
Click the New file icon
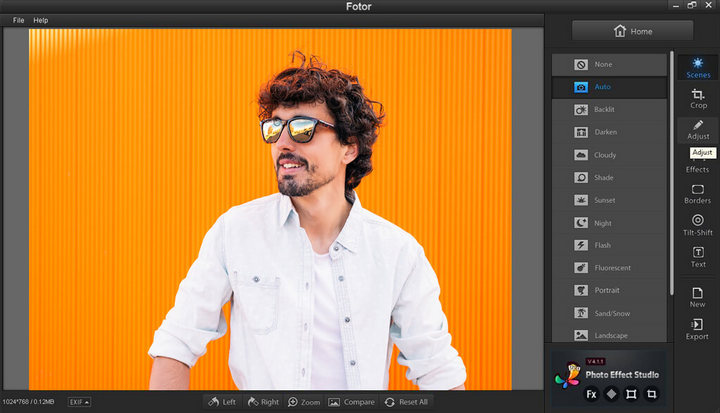tap(698, 297)
